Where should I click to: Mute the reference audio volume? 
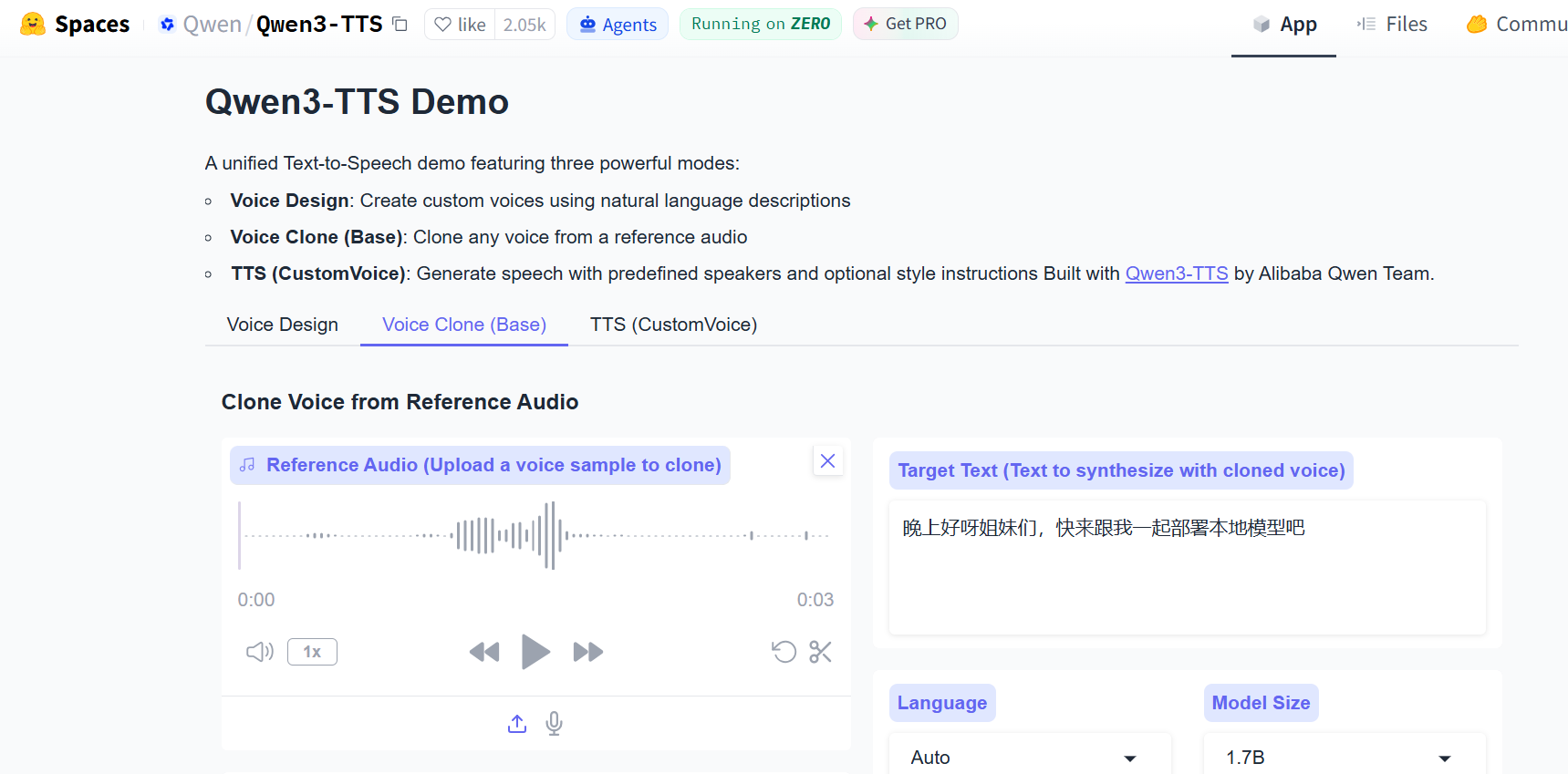[x=260, y=652]
